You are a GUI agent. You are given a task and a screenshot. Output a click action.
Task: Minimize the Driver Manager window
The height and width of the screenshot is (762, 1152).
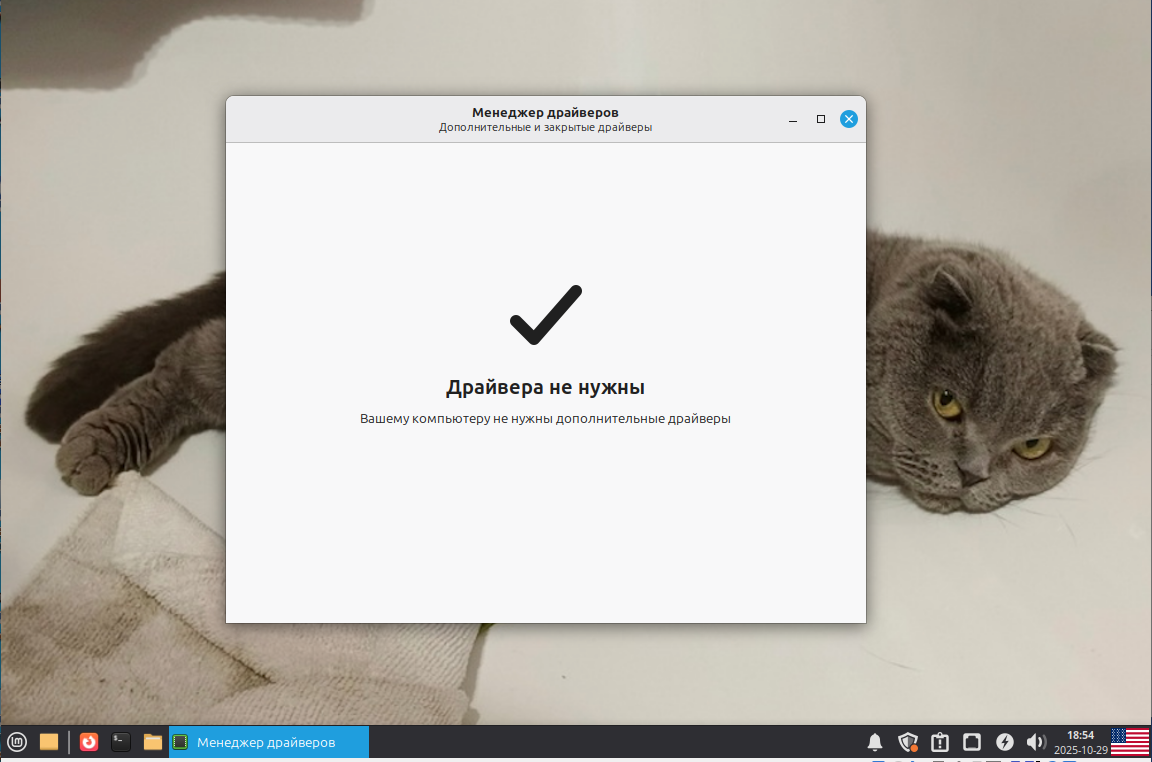793,119
